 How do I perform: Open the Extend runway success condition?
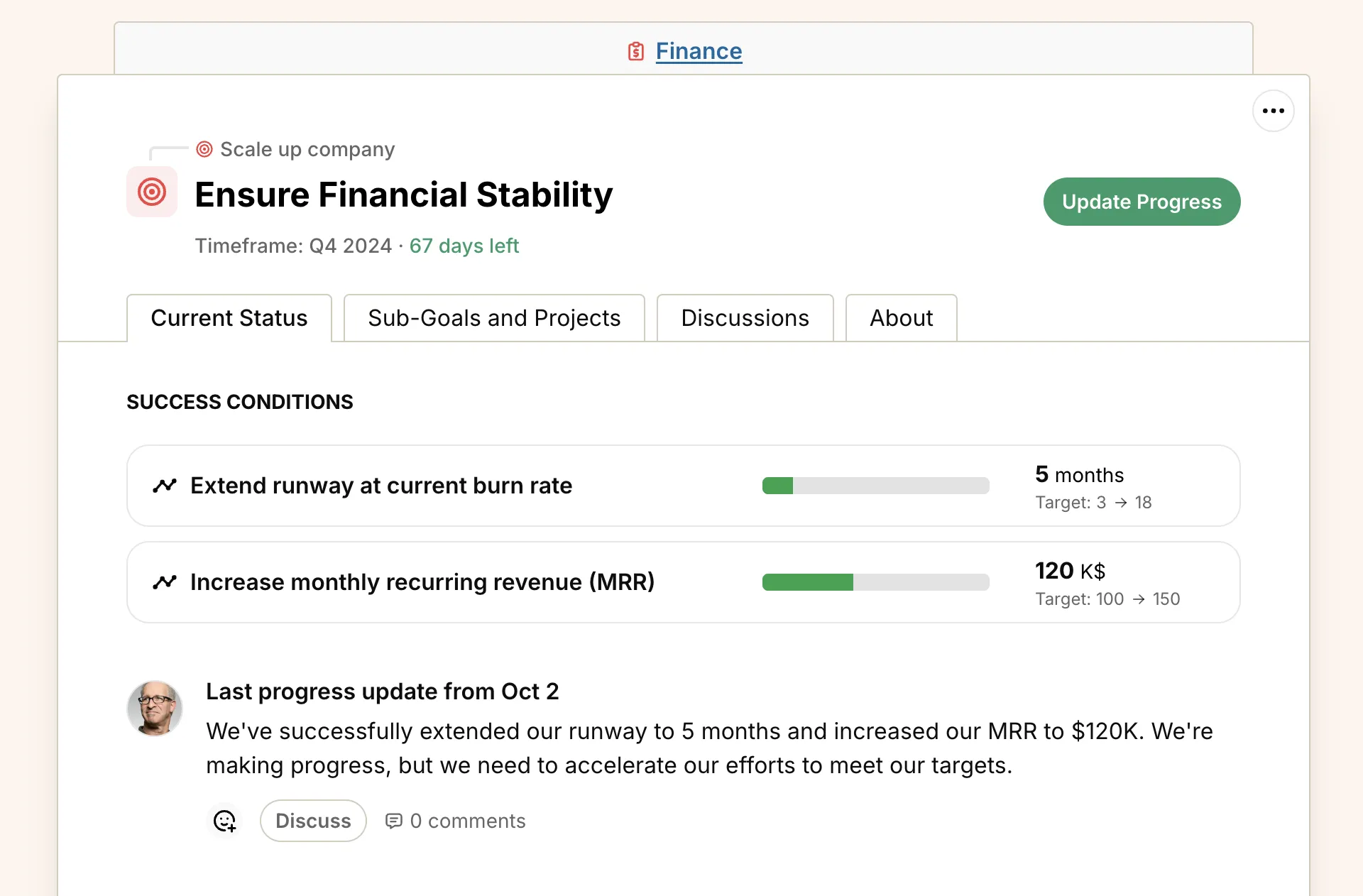[381, 486]
